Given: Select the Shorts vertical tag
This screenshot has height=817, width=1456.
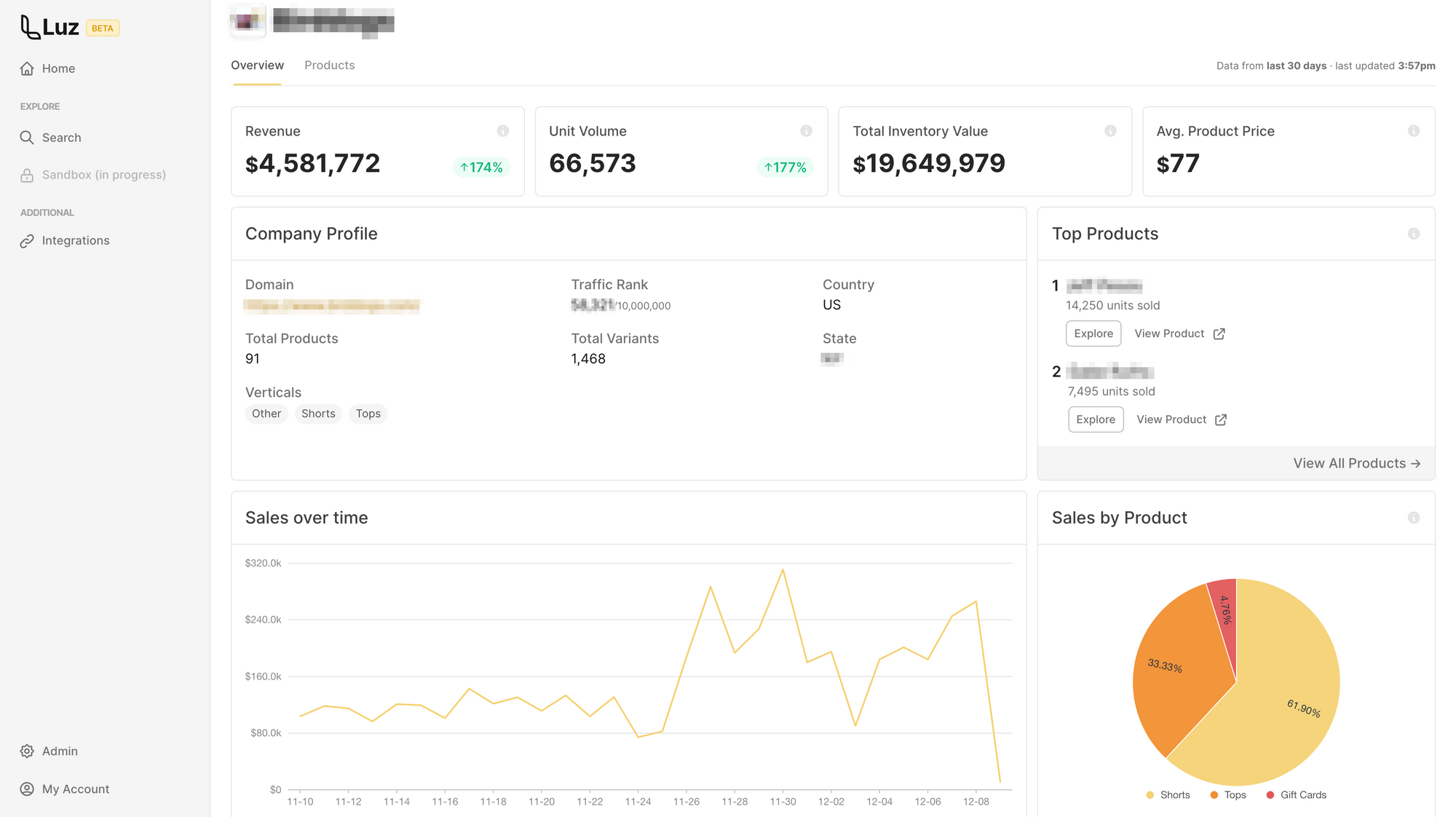Looking at the screenshot, I should pos(318,414).
